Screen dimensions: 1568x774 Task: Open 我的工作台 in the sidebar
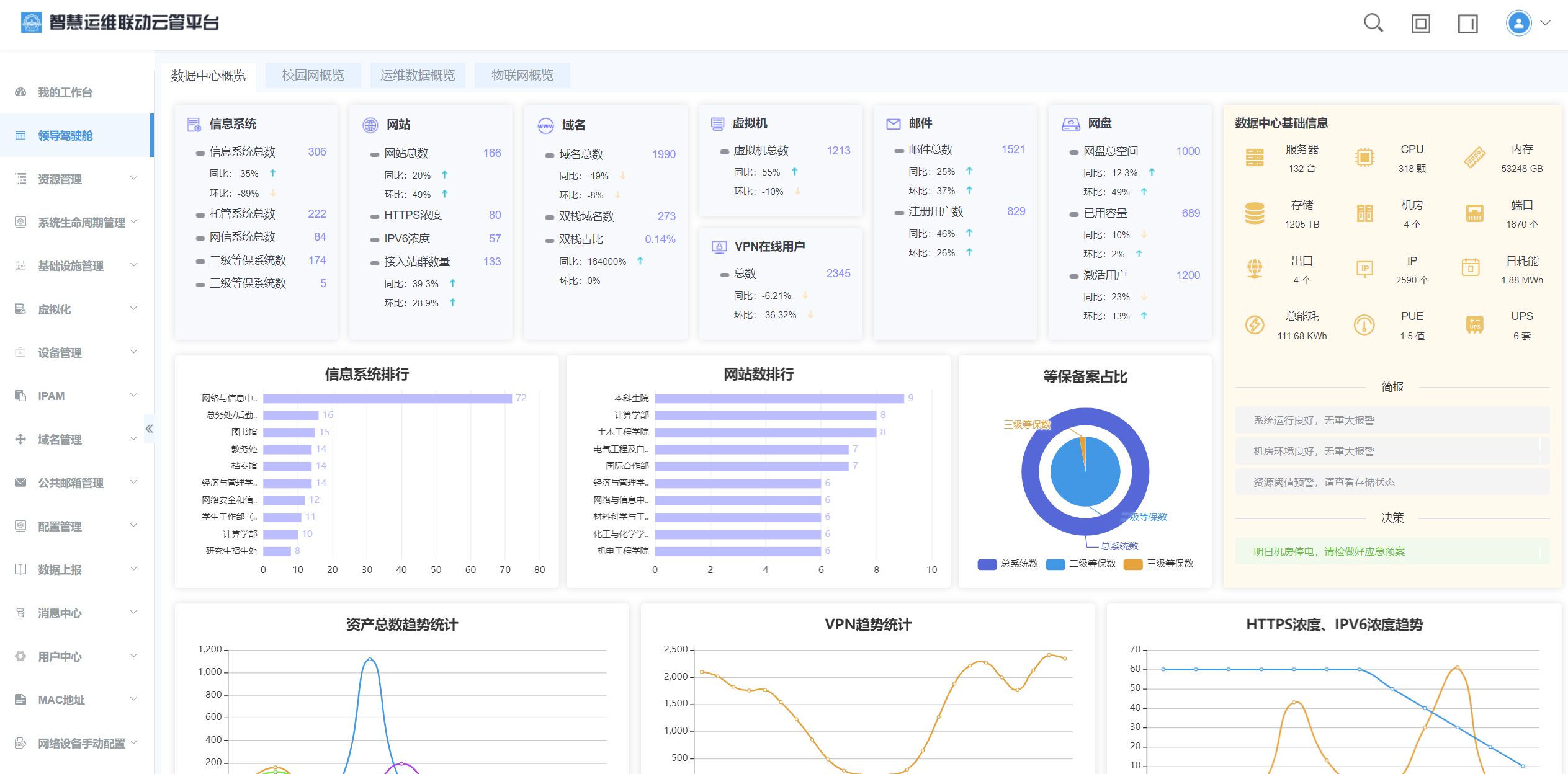[65, 92]
